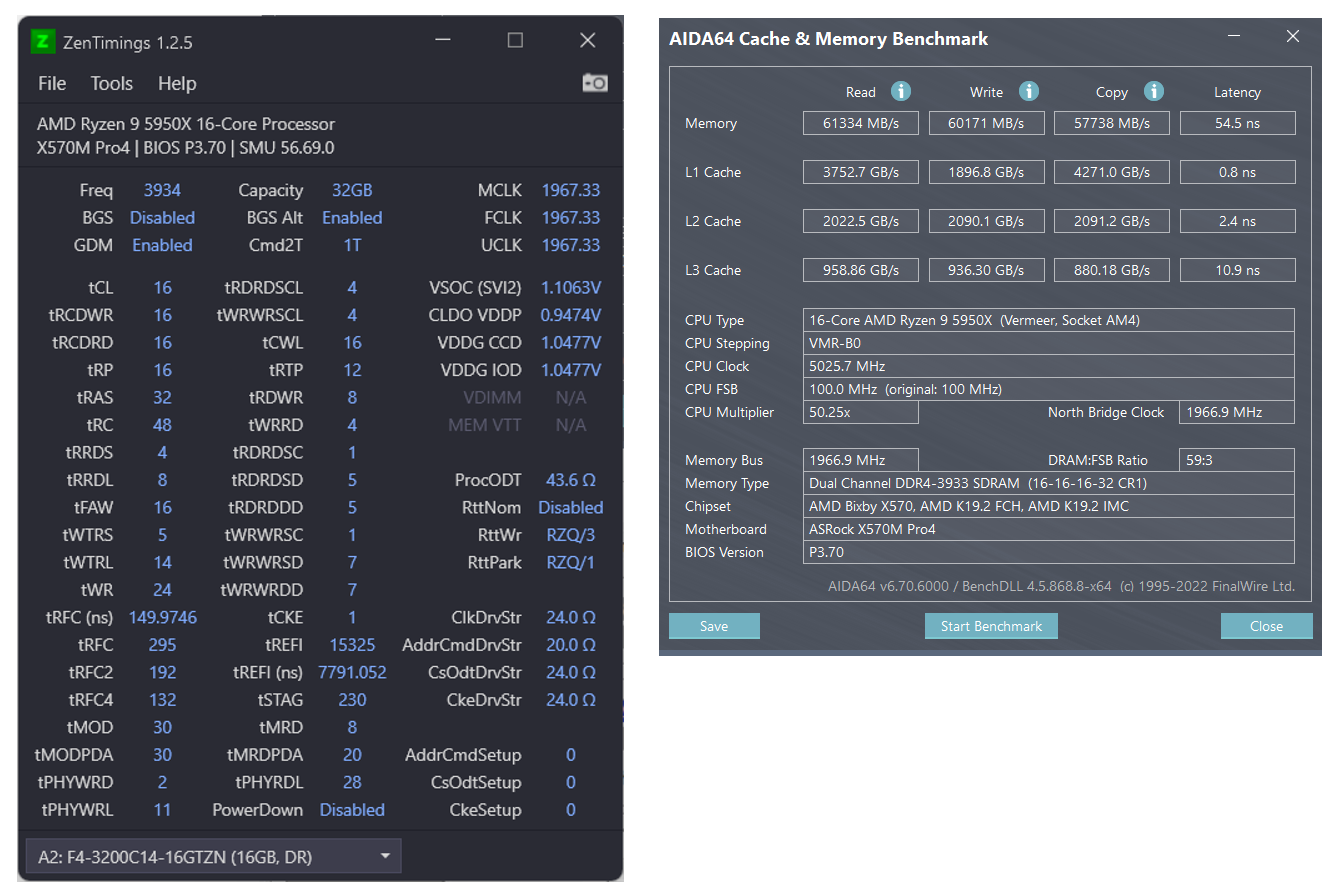Click the Close button in AIDA64
Image resolution: width=1334 pixels, height=886 pixels.
[x=1266, y=626]
